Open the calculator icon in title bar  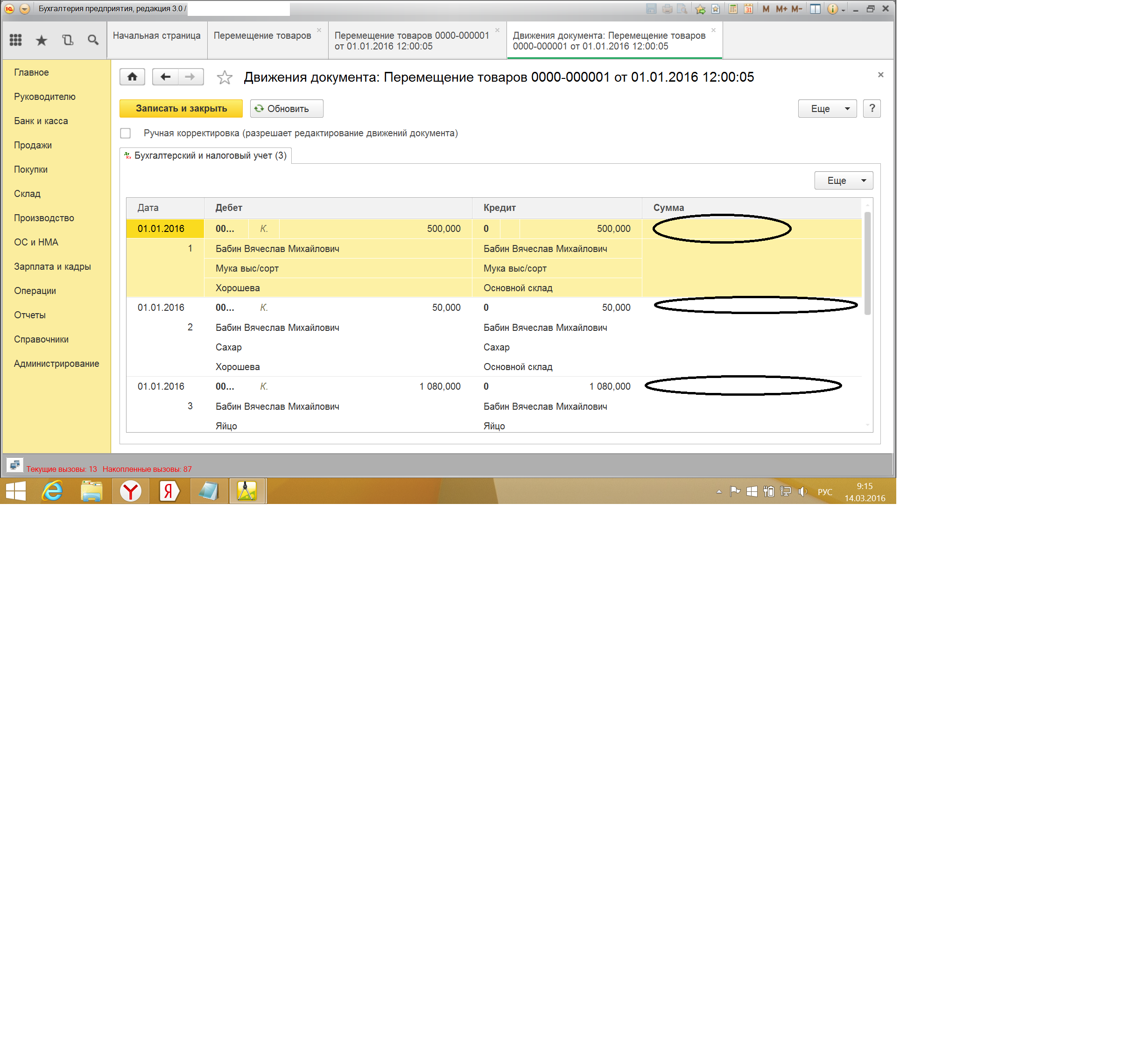732,9
